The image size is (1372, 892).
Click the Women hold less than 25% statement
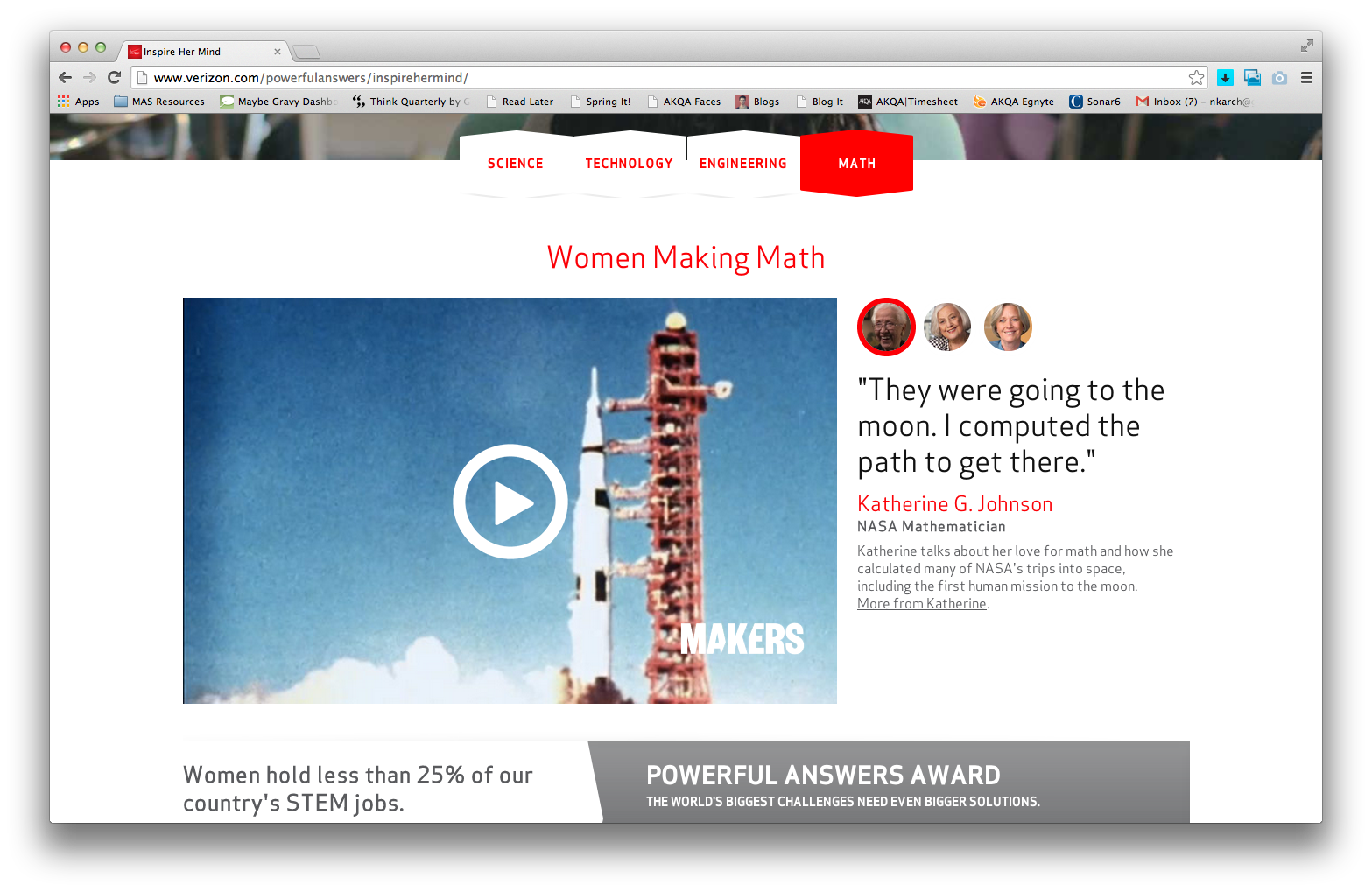[x=358, y=789]
